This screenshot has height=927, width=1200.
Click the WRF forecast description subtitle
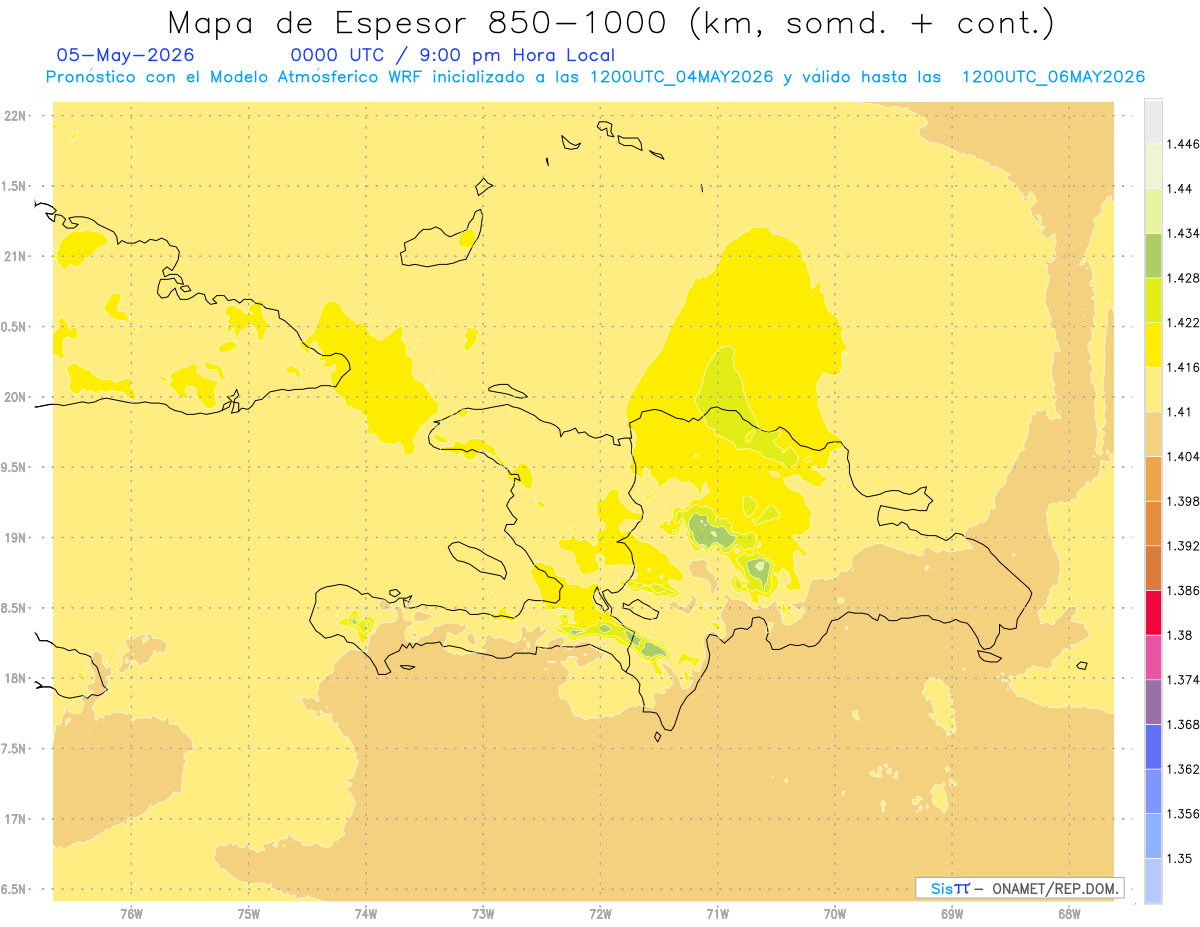pos(595,77)
